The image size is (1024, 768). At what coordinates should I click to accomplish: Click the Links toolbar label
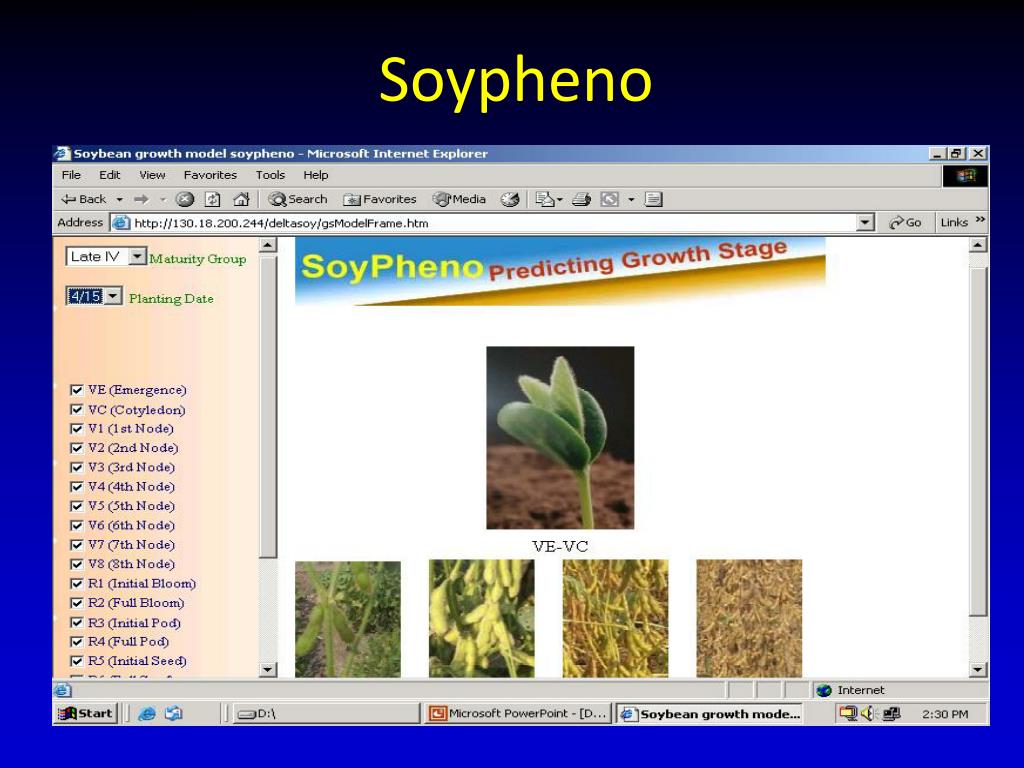(x=954, y=223)
